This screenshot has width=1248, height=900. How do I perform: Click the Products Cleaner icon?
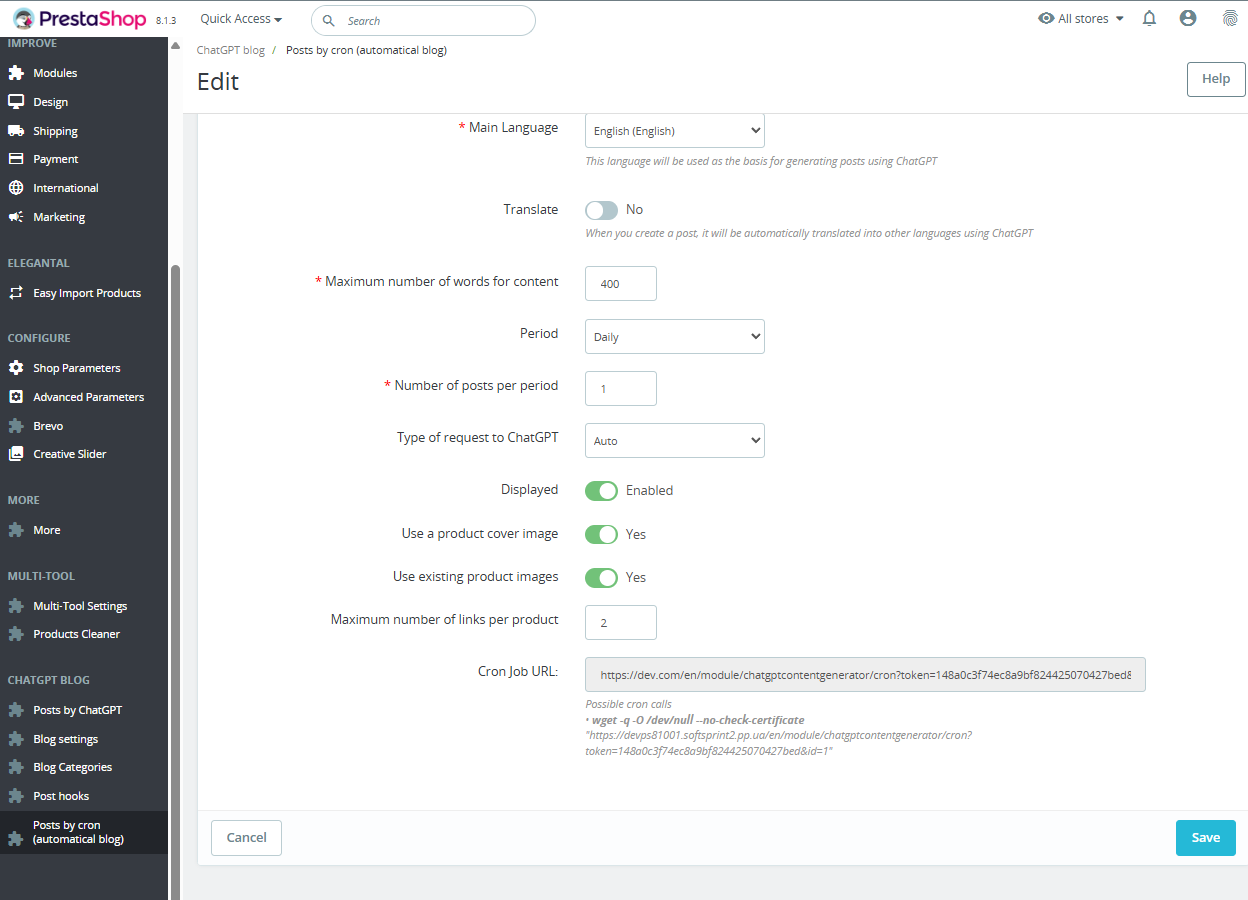click(16, 634)
